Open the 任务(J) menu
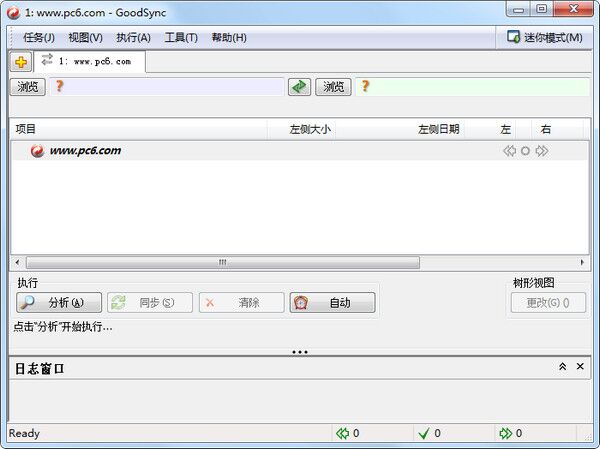 pyautogui.click(x=39, y=38)
